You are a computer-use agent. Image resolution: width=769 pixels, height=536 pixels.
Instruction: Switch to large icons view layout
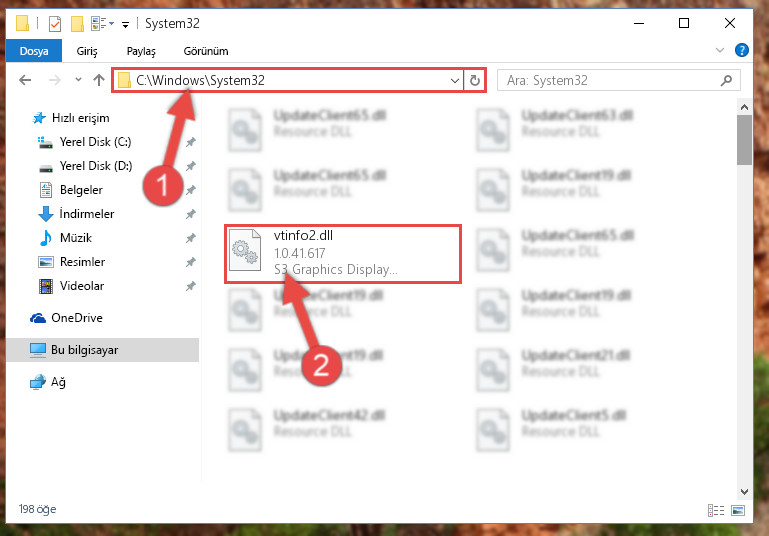(x=738, y=510)
